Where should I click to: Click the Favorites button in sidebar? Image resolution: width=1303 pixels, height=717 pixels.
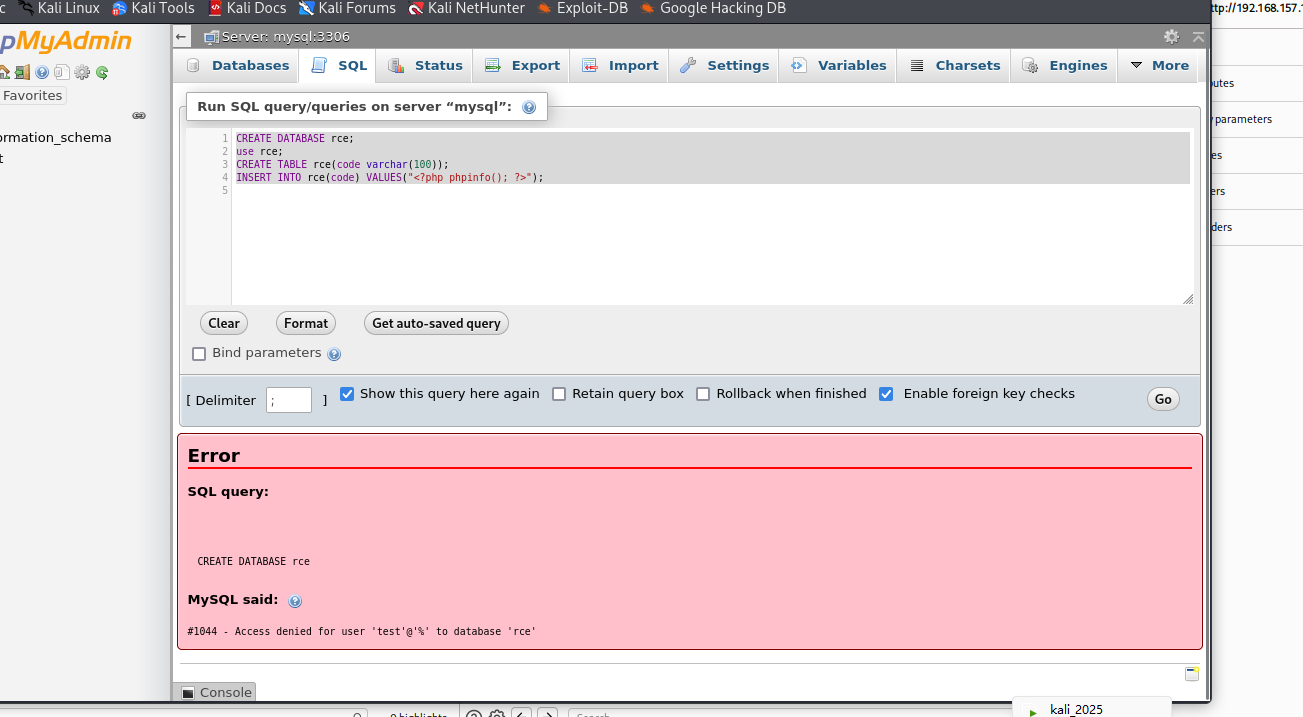[x=32, y=96]
